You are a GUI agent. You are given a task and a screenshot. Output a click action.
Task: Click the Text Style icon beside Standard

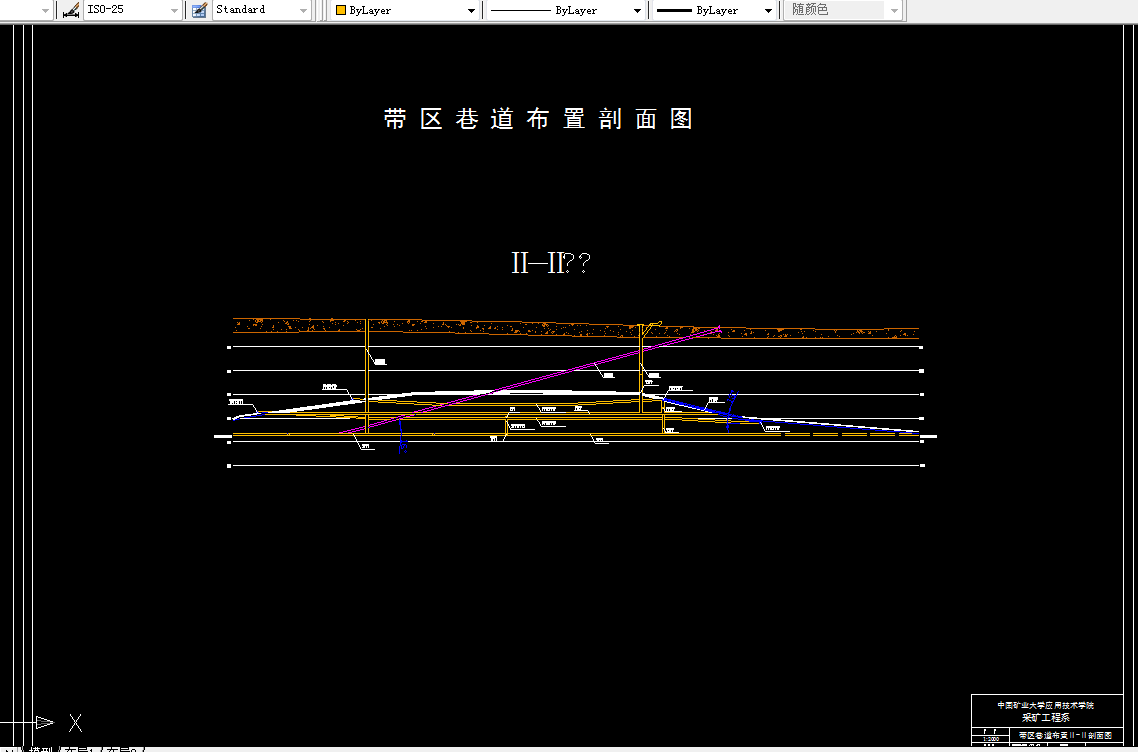point(198,10)
